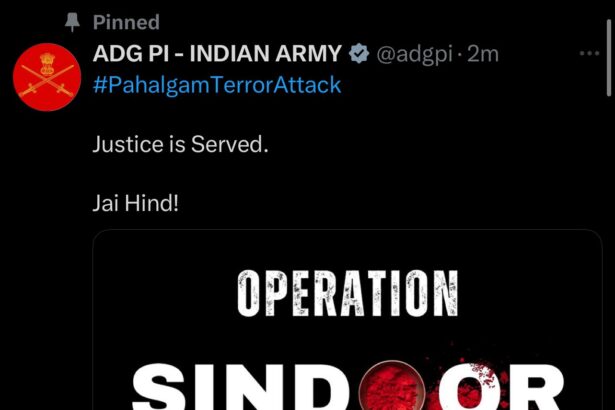The image size is (615, 410).
Task: Open the attached Operation Sindoor image
Action: [347, 320]
